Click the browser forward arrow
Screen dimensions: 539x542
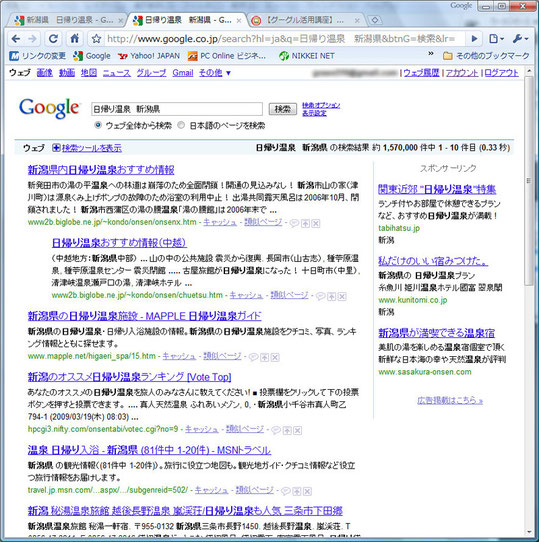(x=33, y=39)
